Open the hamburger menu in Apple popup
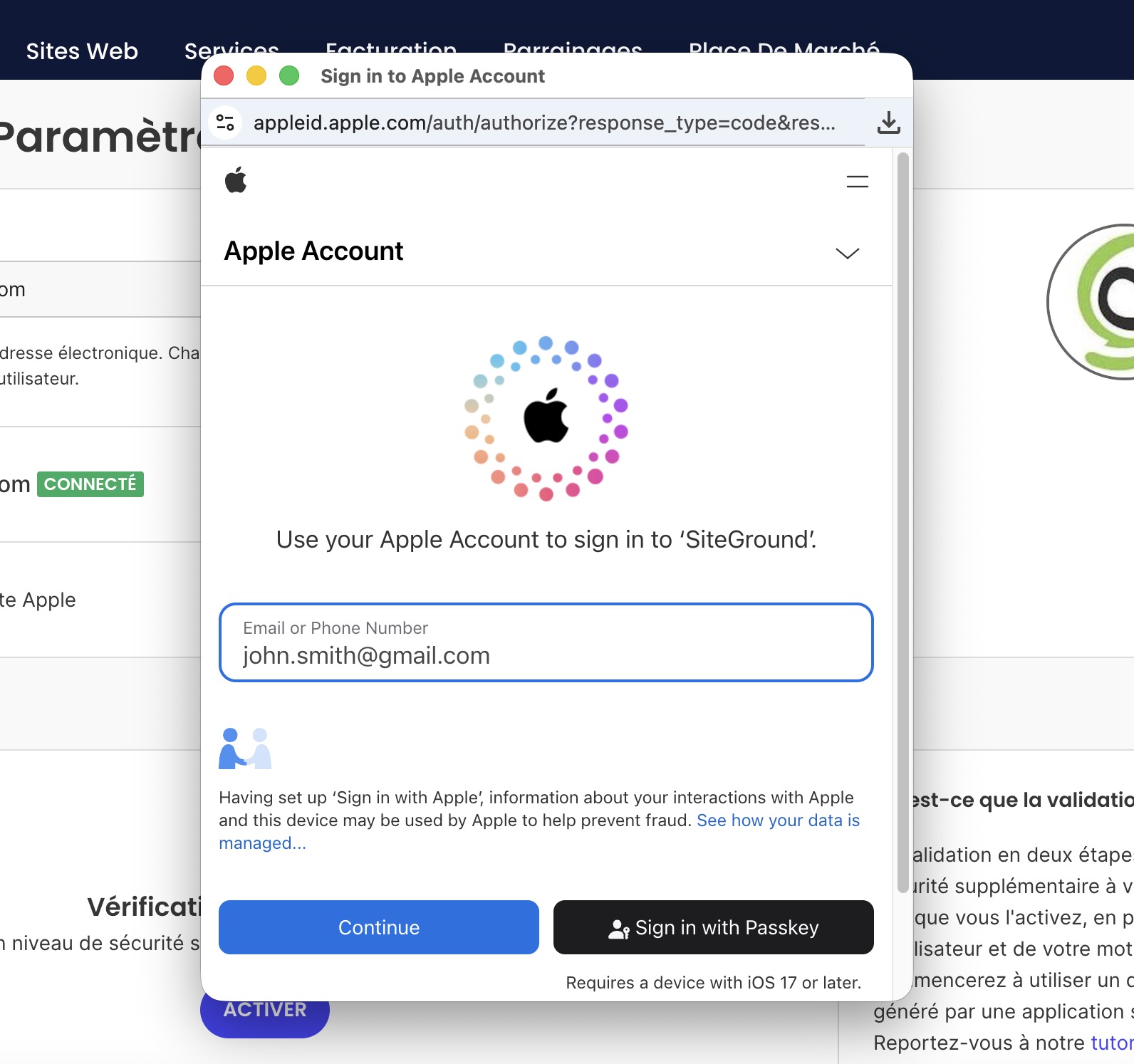Screen dimensions: 1134x1064 [857, 182]
